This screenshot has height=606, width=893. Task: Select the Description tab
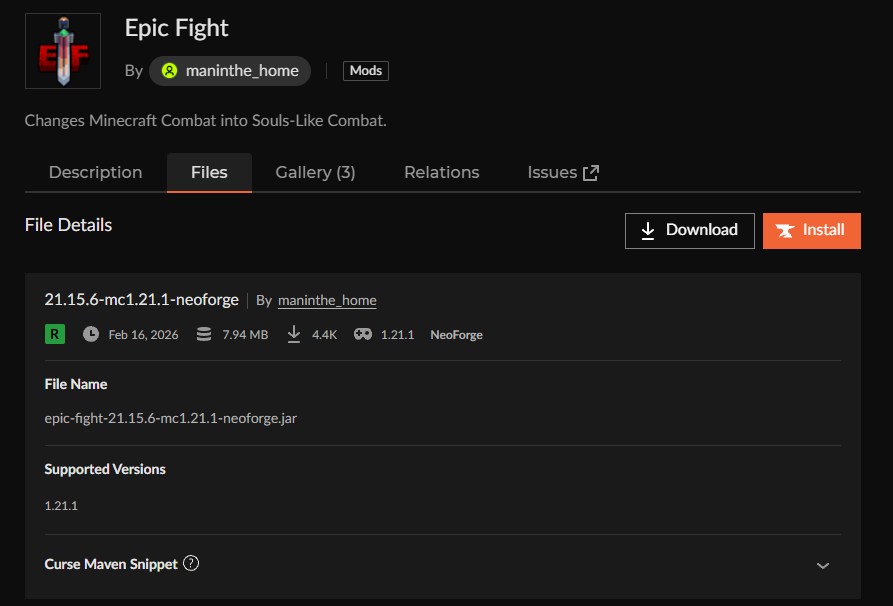(95, 172)
